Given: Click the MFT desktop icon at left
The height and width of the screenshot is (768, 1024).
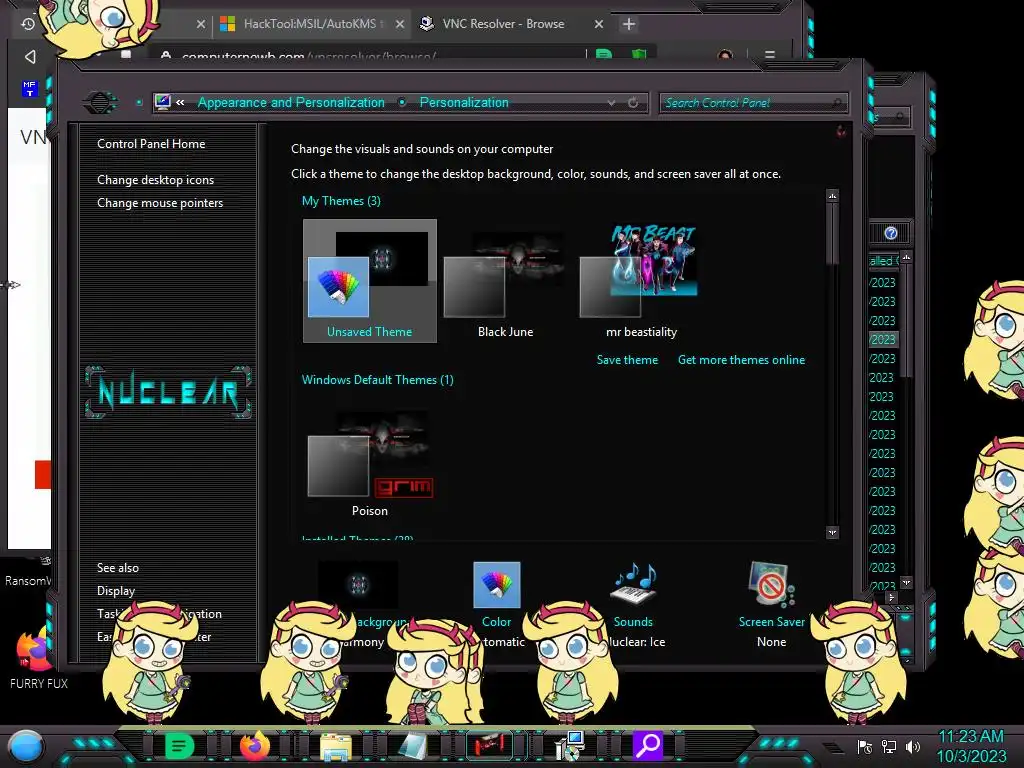Looking at the screenshot, I should click(30, 88).
